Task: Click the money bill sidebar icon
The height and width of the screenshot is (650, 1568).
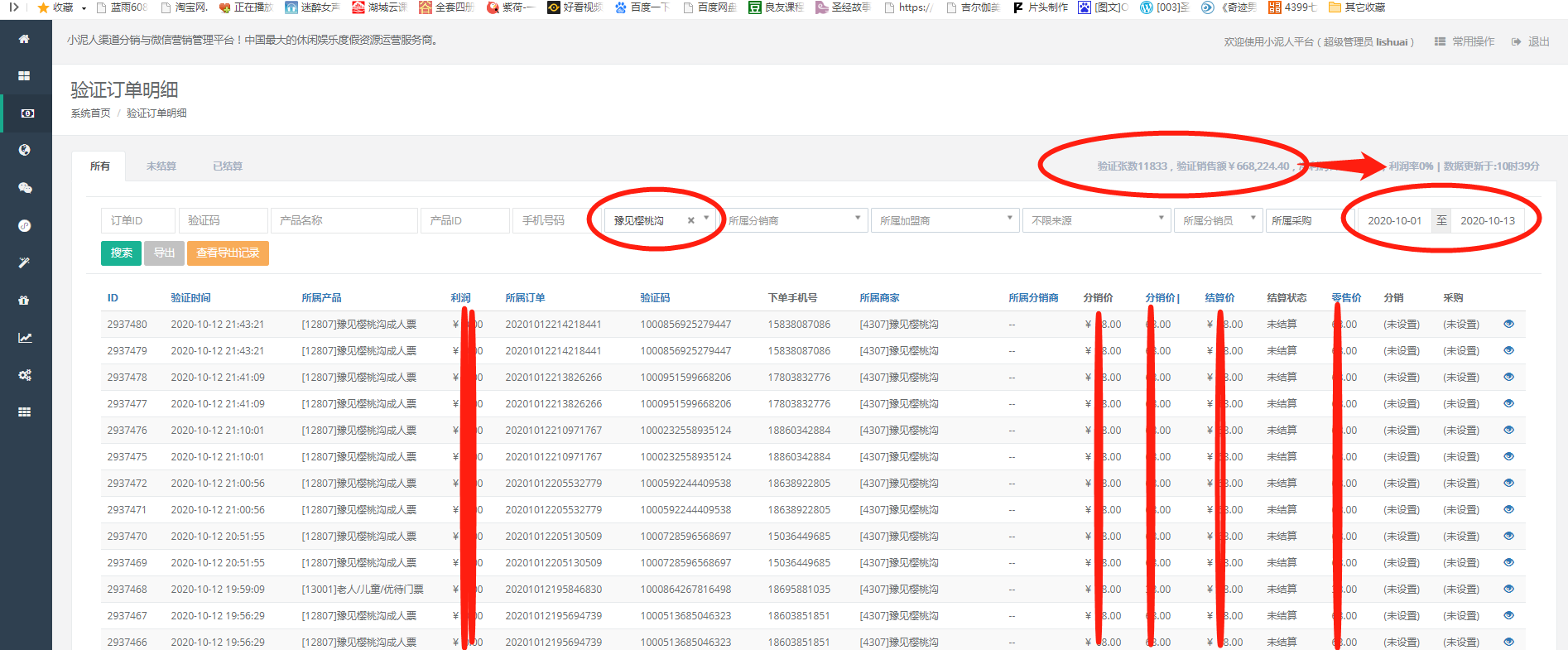Action: [x=27, y=113]
